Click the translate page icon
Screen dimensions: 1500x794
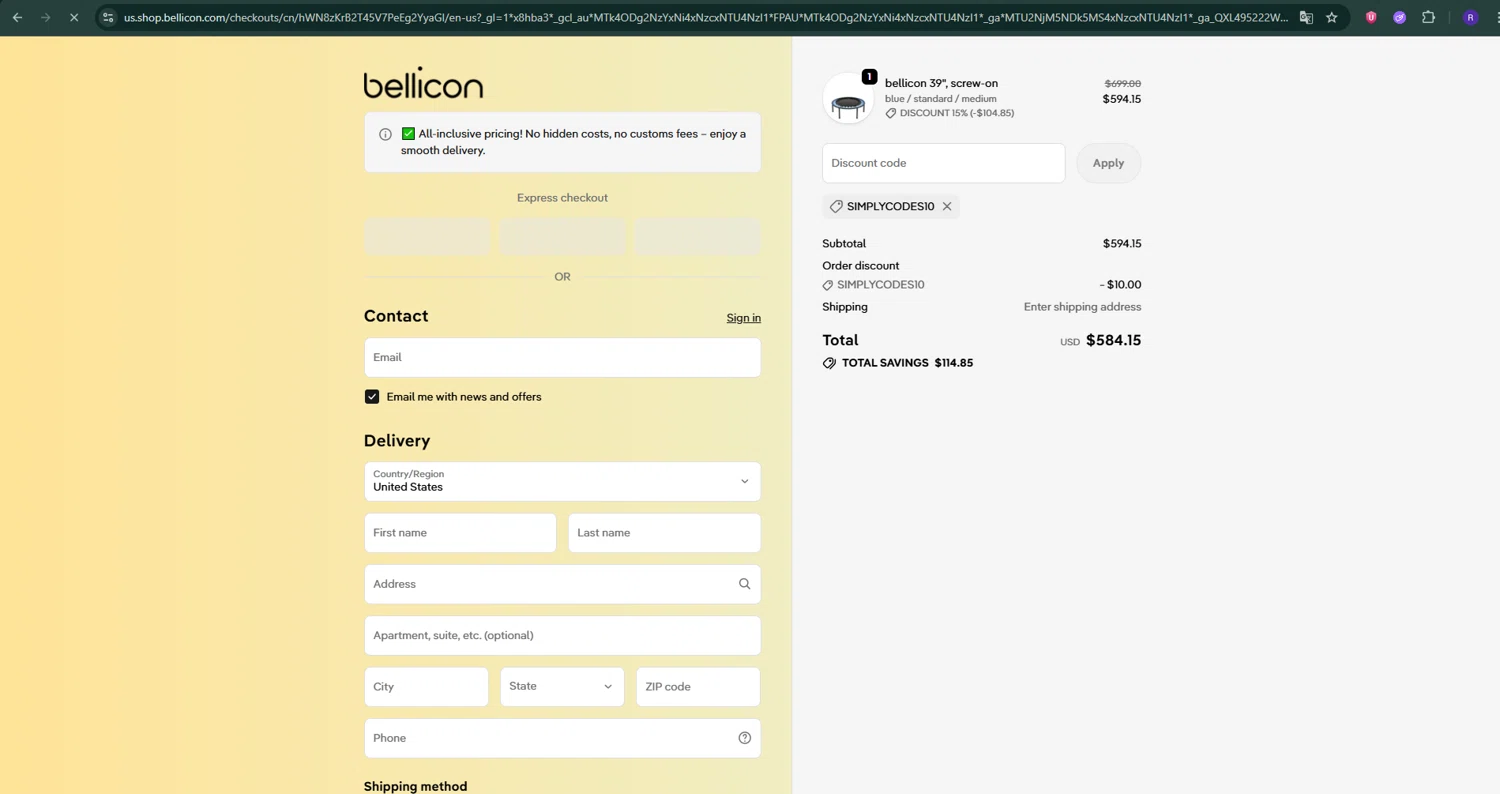pyautogui.click(x=1306, y=17)
